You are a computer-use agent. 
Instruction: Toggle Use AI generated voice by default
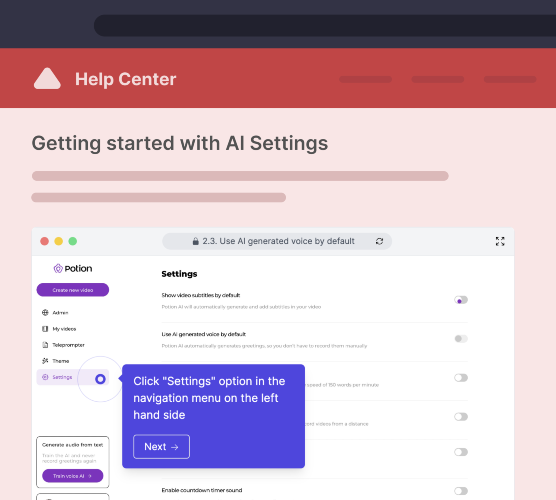point(461,339)
